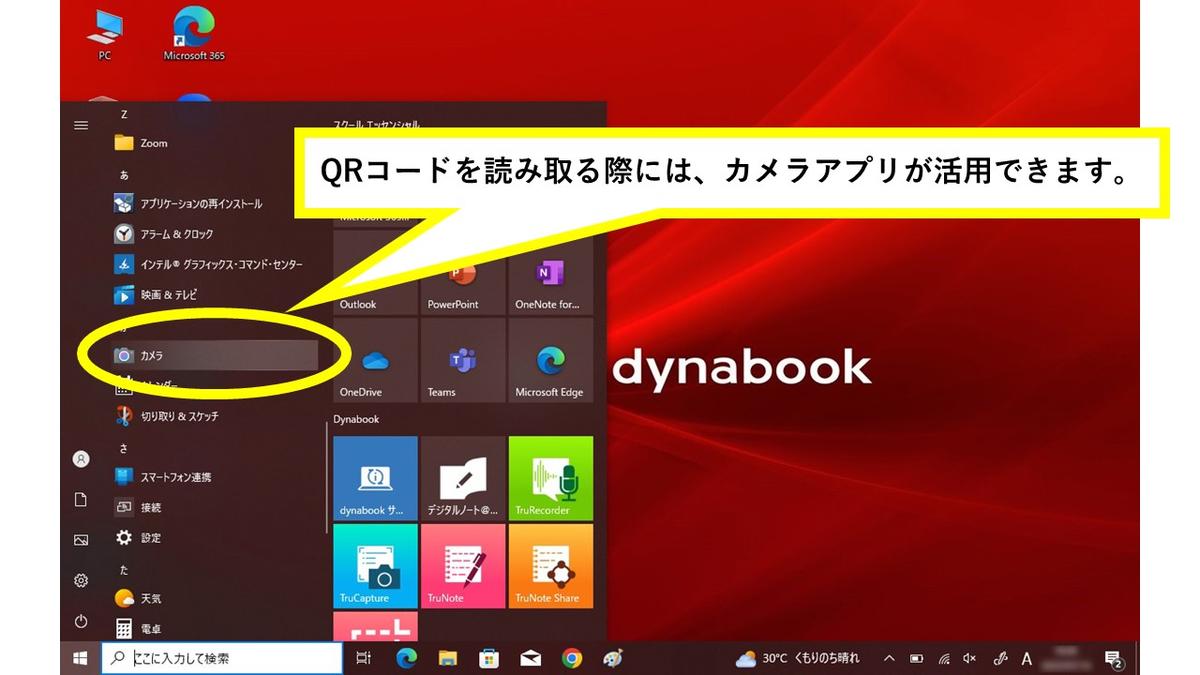Open Documents from the Start rail
This screenshot has width=1200, height=675.
(81, 500)
